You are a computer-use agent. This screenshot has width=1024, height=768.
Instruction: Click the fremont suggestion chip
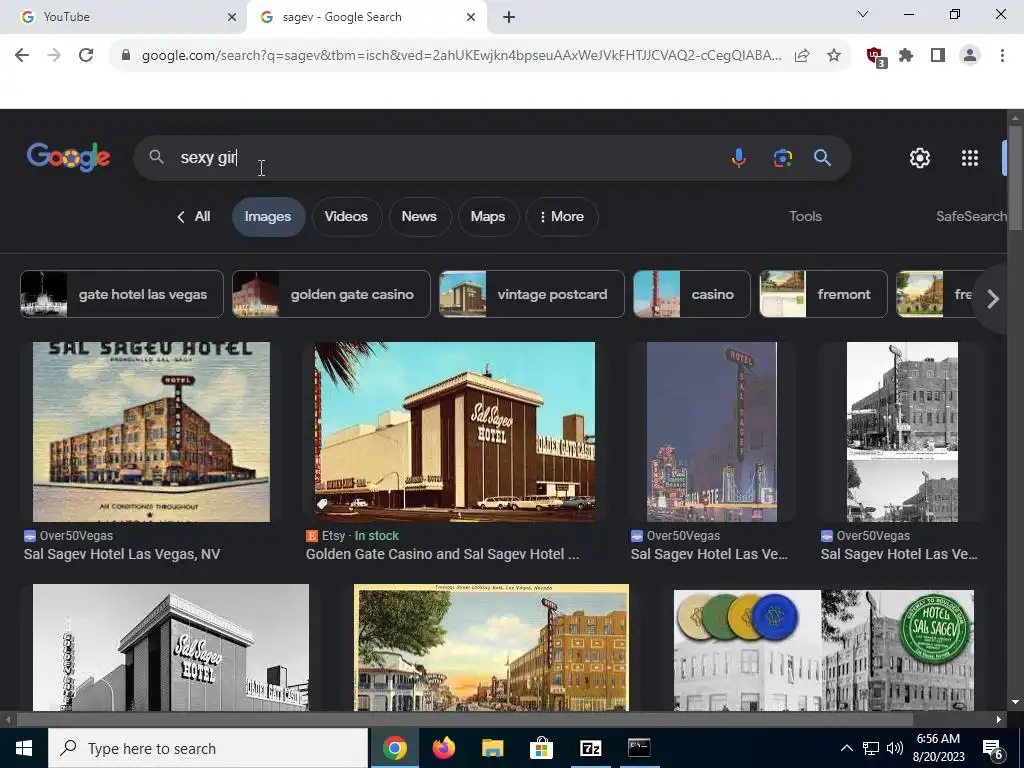point(824,295)
